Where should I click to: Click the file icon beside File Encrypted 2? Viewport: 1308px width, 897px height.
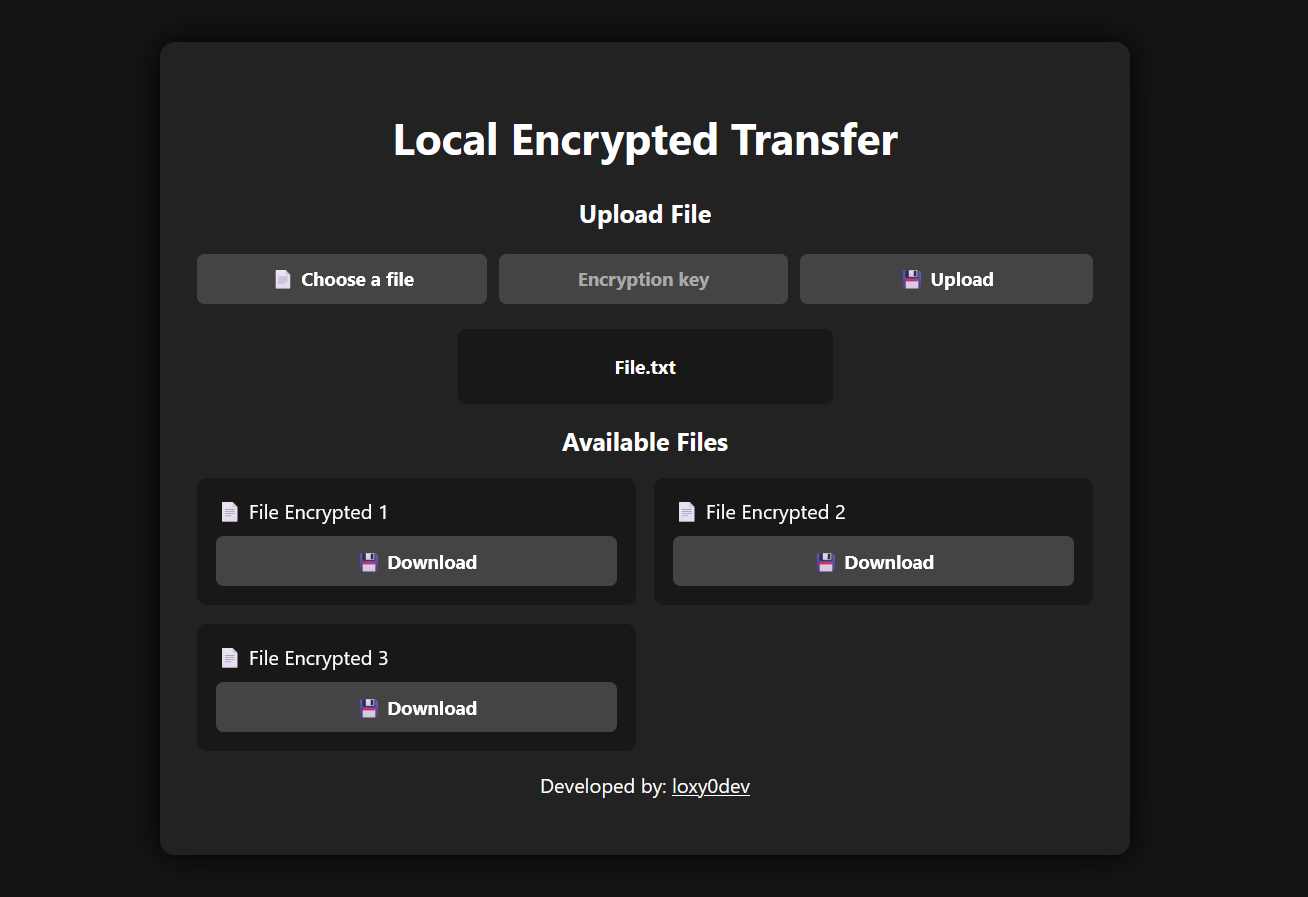[686, 511]
